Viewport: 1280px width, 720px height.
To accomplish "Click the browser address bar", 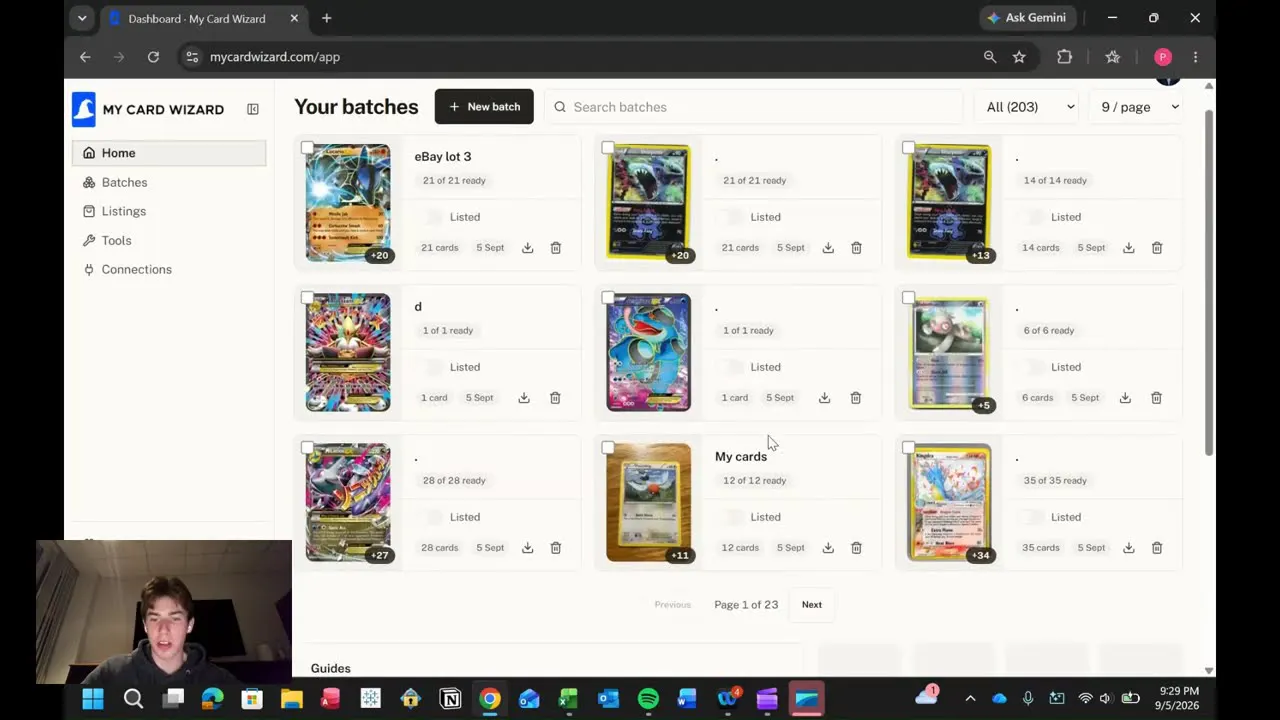I will coord(575,57).
